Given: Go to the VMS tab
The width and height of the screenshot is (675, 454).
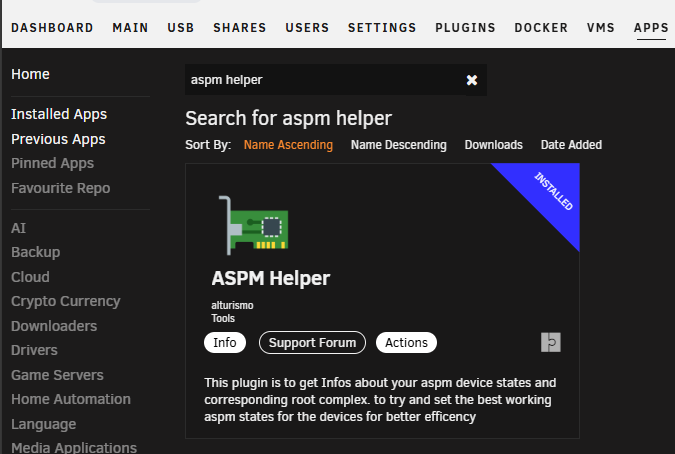Looking at the screenshot, I should point(601,28).
